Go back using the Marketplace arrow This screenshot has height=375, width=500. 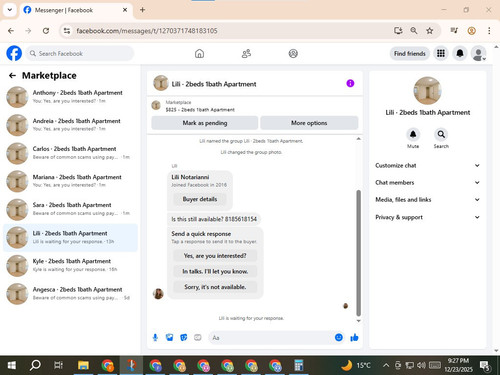coord(12,76)
